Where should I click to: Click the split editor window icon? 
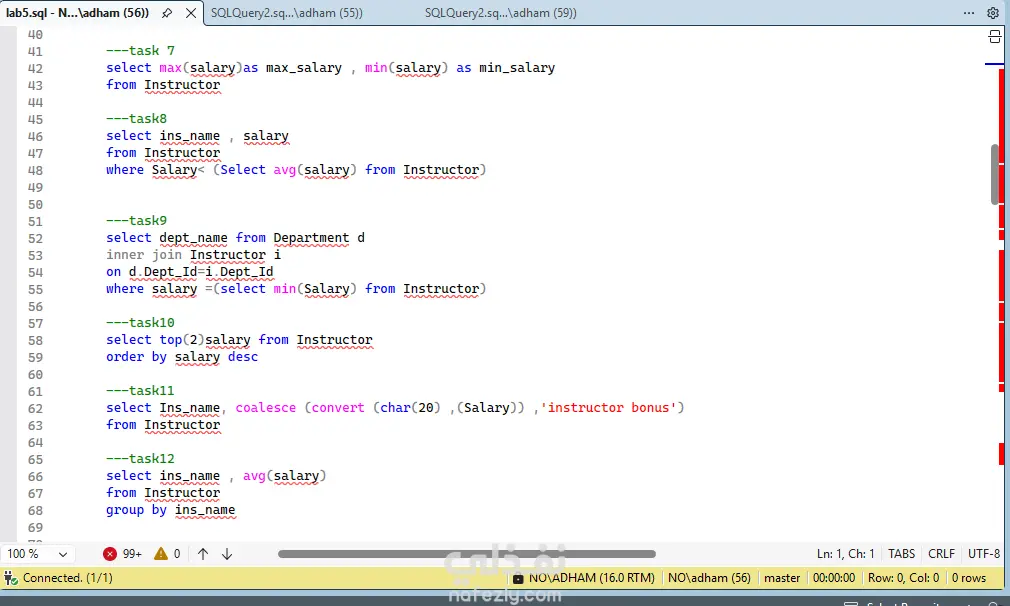pos(995,37)
